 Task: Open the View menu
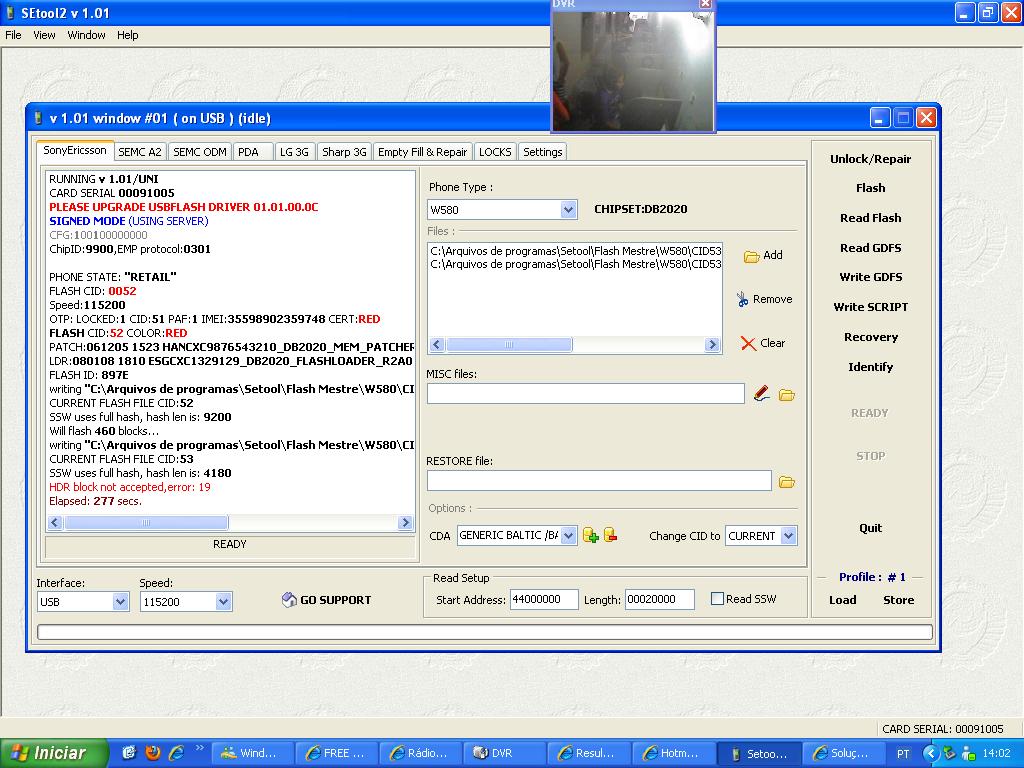tap(44, 35)
